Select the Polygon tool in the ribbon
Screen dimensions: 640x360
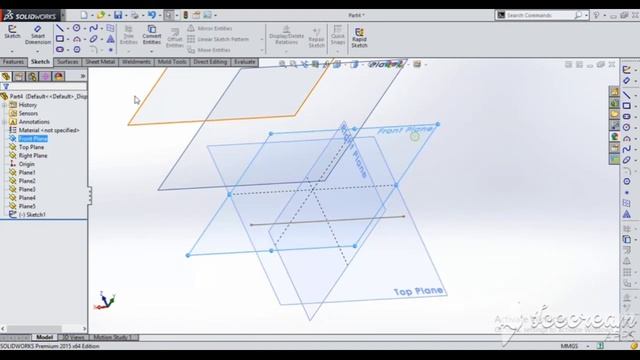(77, 50)
